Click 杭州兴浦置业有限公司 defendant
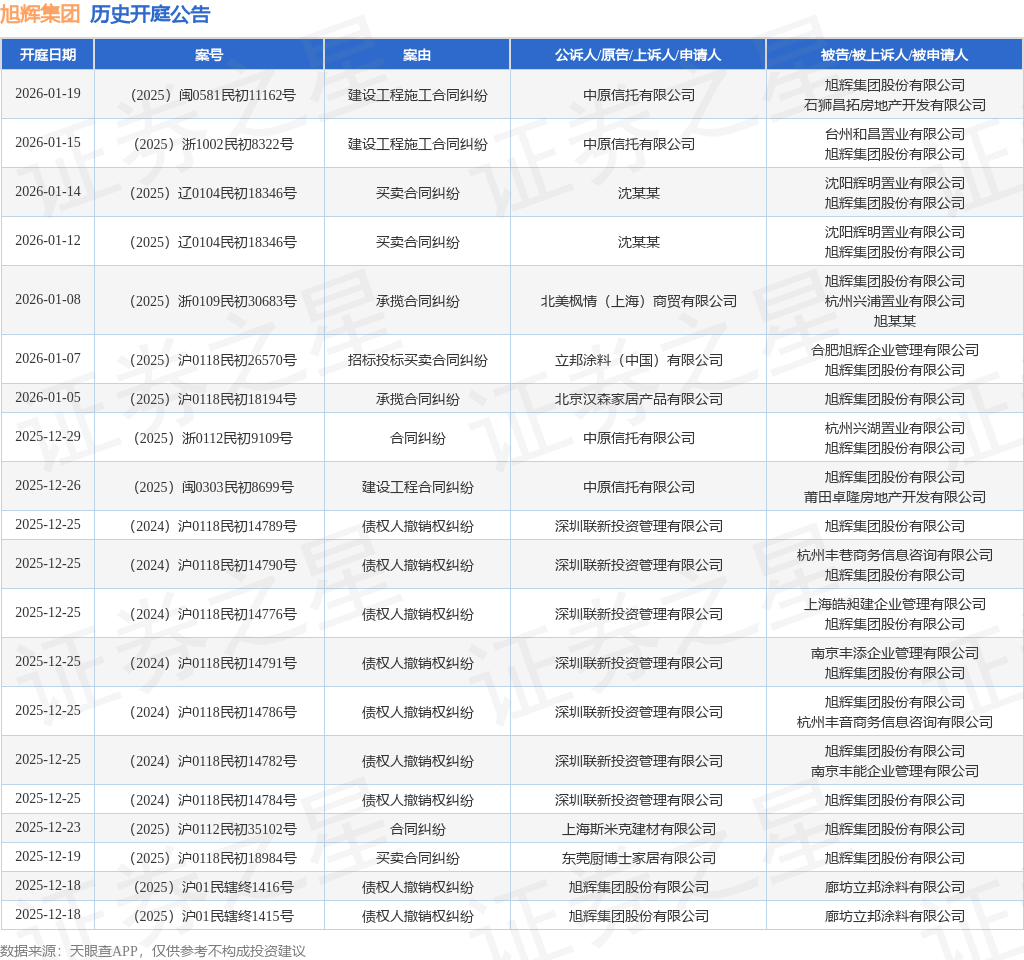This screenshot has height=960, width=1024. (895, 301)
